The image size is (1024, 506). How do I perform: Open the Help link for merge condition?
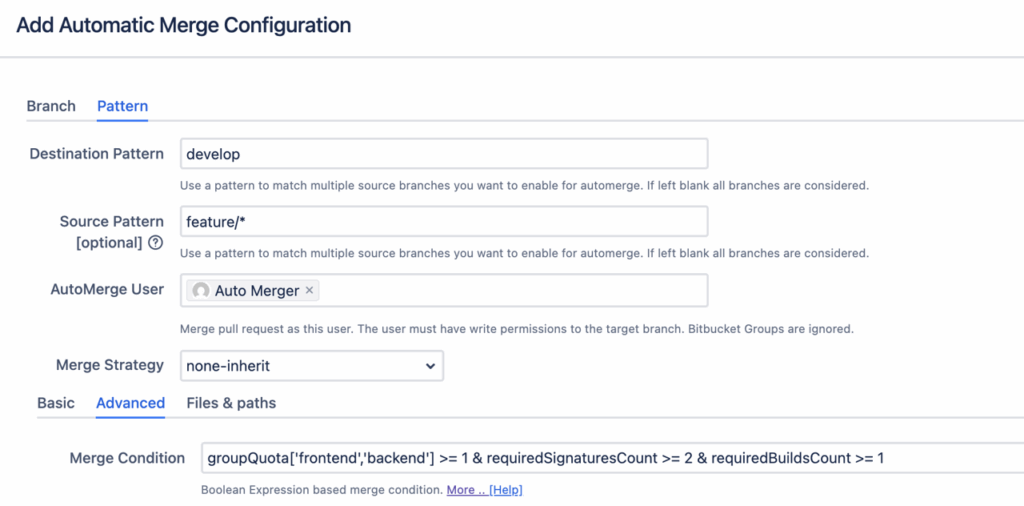tap(505, 490)
